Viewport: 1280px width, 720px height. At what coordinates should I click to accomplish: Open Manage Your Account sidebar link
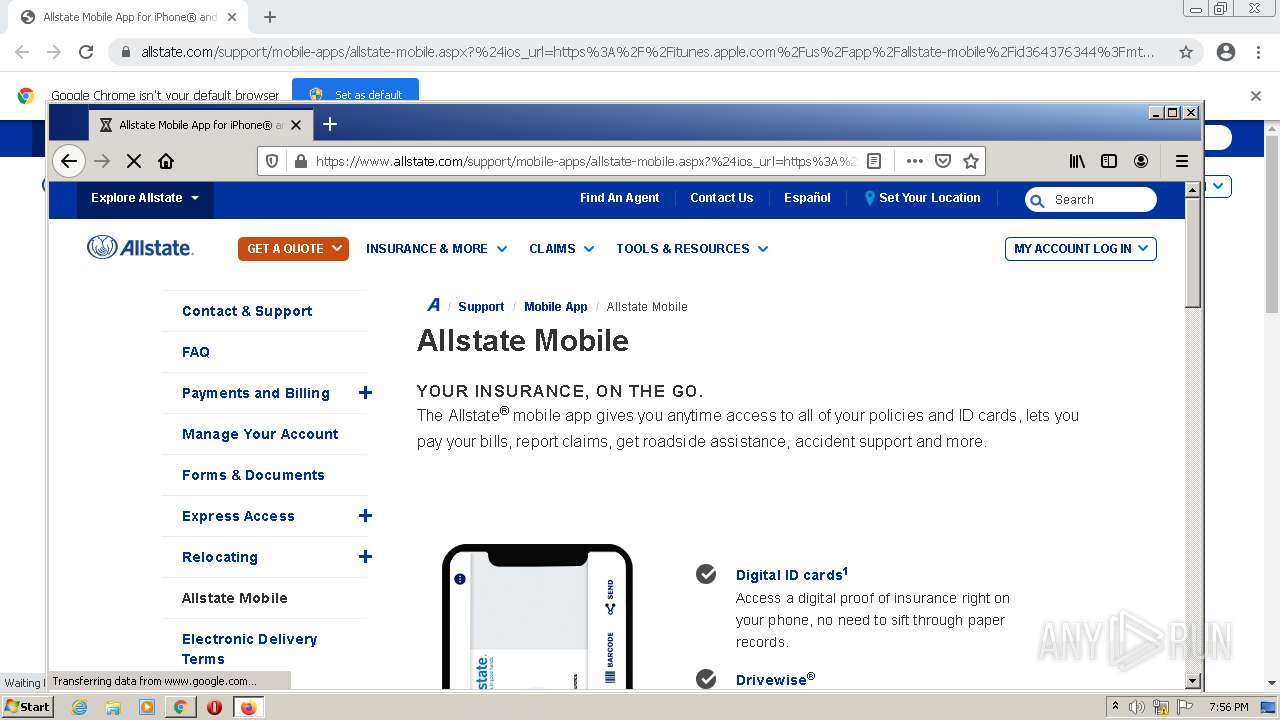[260, 434]
